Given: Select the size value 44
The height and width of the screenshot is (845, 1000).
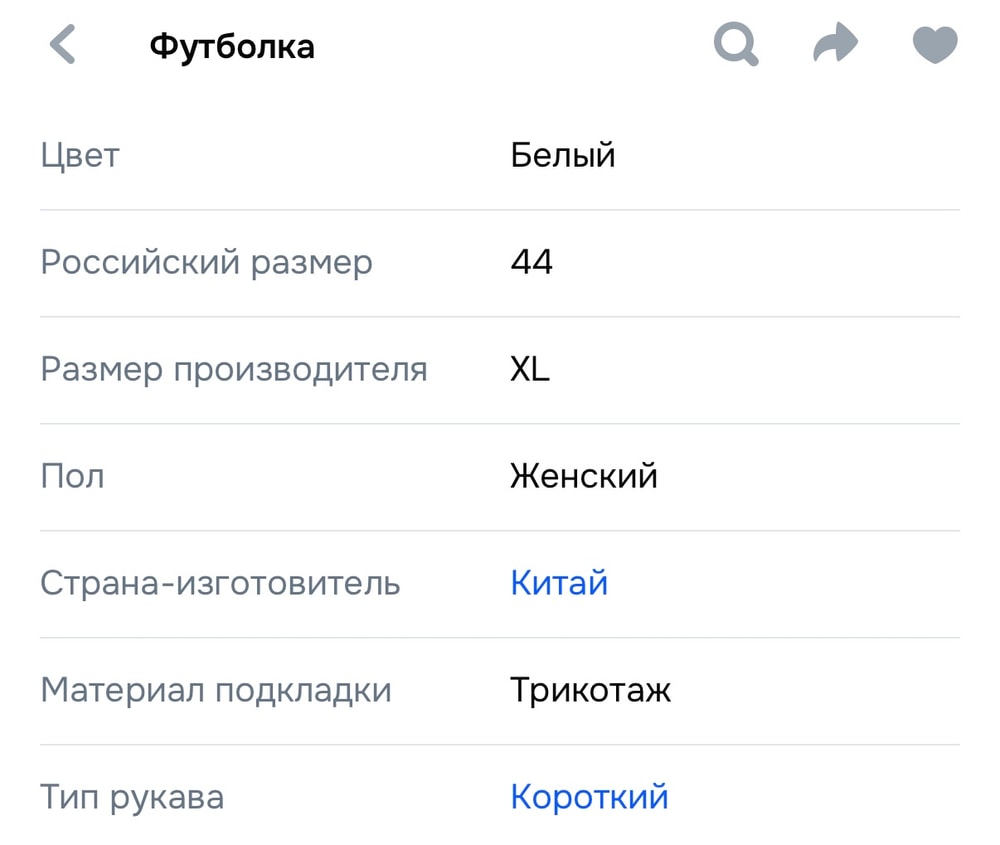Looking at the screenshot, I should click(x=531, y=263).
